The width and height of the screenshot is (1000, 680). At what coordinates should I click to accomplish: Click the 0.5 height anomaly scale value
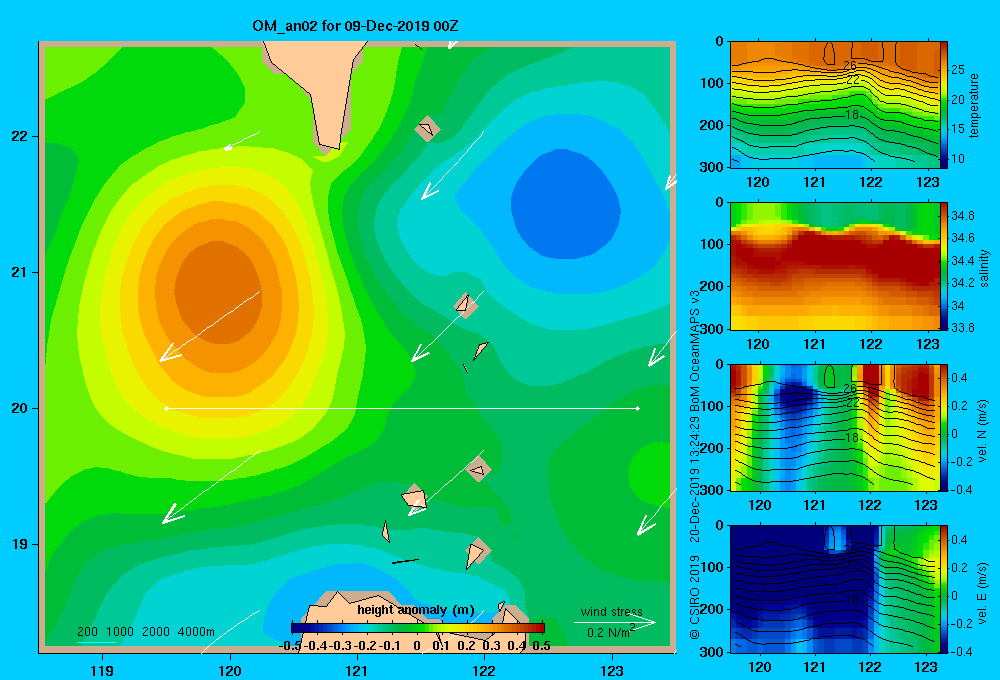541,646
